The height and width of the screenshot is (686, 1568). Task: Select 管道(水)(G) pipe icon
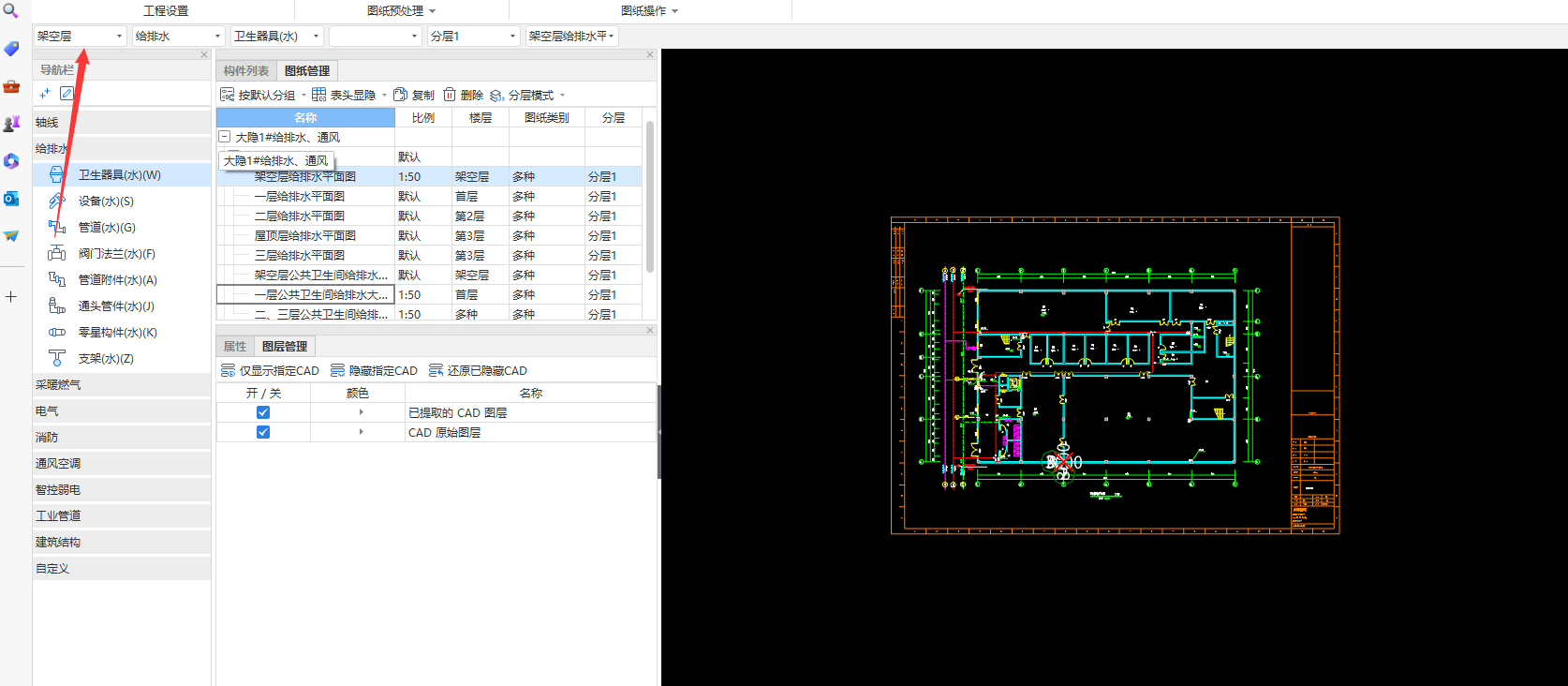(57, 228)
